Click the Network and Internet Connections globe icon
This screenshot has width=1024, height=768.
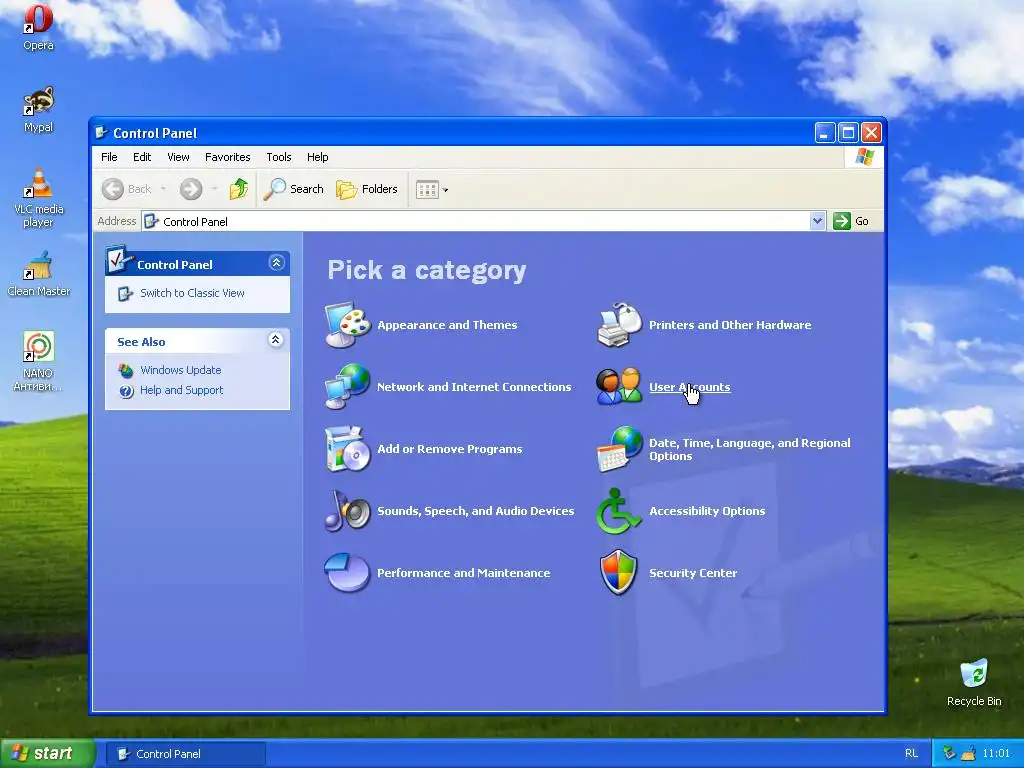[348, 387]
